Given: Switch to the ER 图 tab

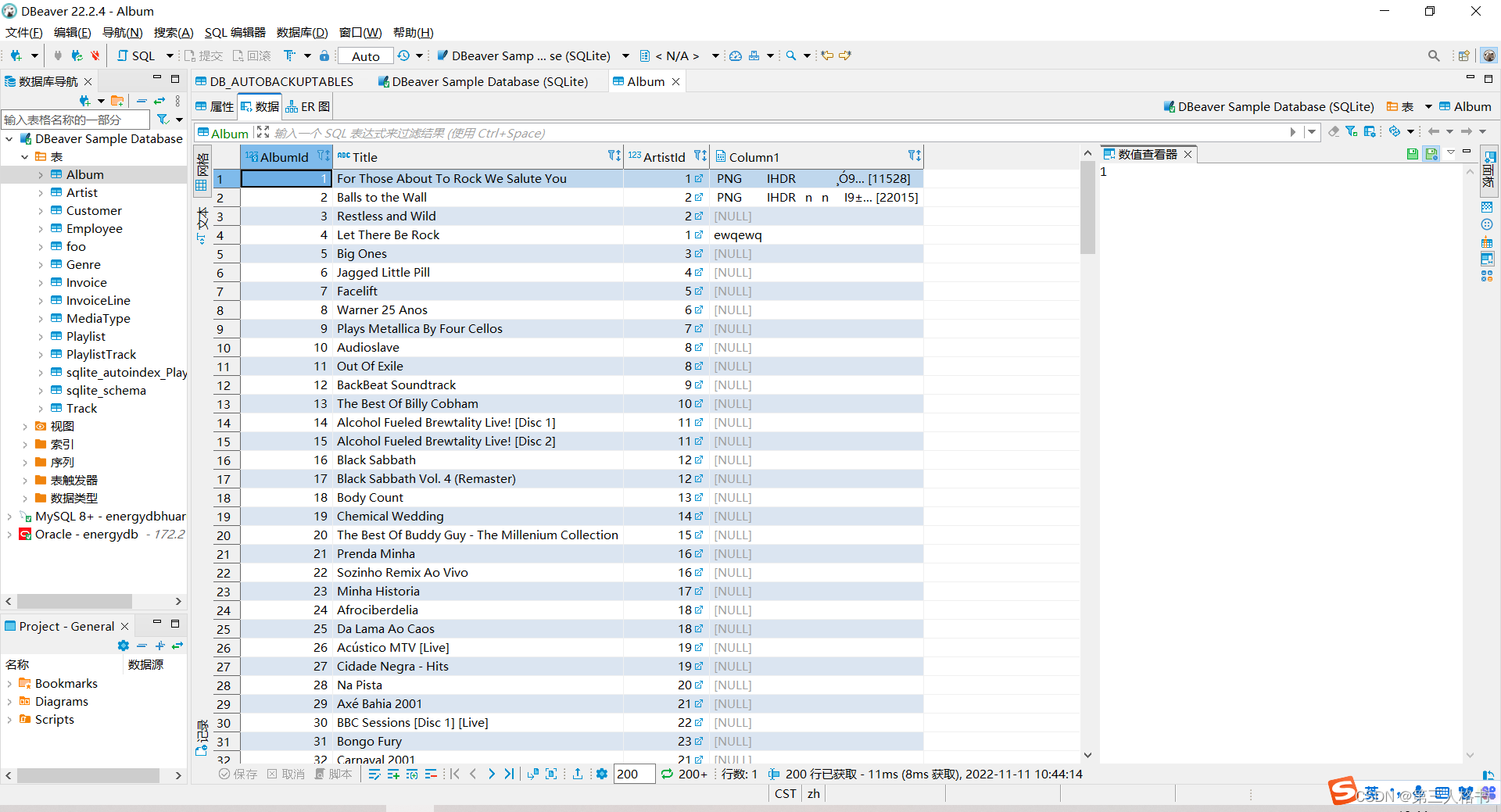Looking at the screenshot, I should pyautogui.click(x=308, y=106).
